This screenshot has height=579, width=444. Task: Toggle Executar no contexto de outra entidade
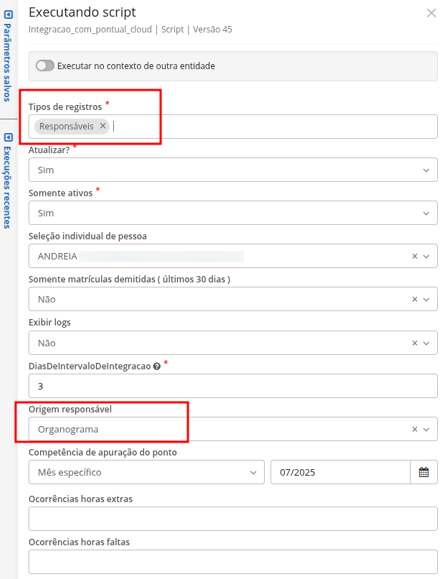tap(45, 66)
